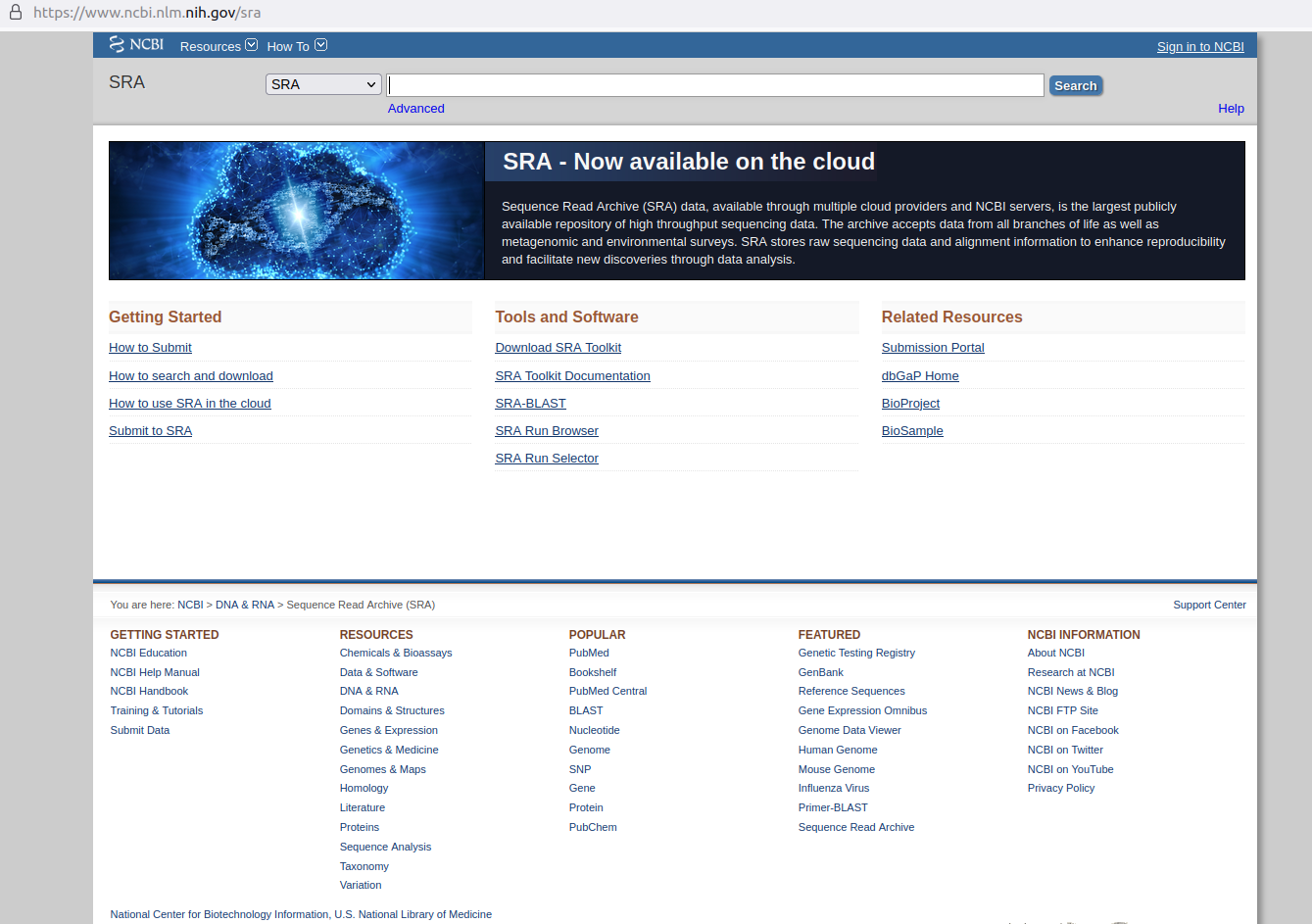Screen dimensions: 1312x924
Task: Open Domains & Structures link
Action: coord(392,710)
